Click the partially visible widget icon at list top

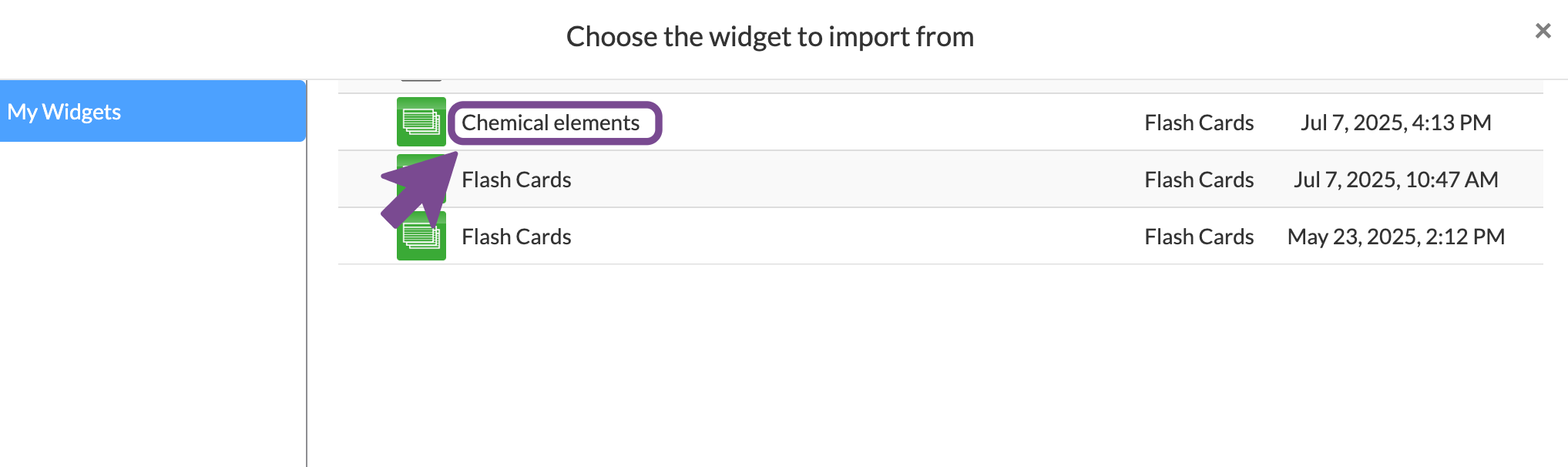(x=421, y=75)
